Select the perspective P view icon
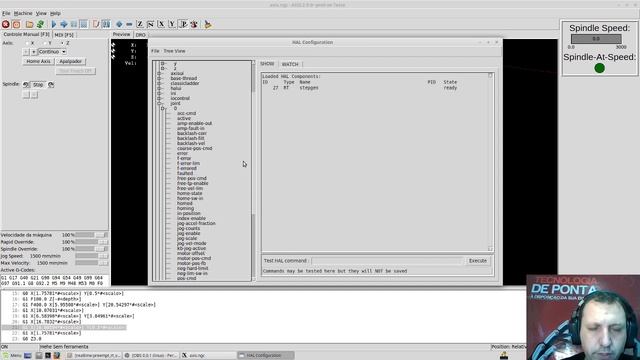This screenshot has width=640, height=360. [183, 24]
